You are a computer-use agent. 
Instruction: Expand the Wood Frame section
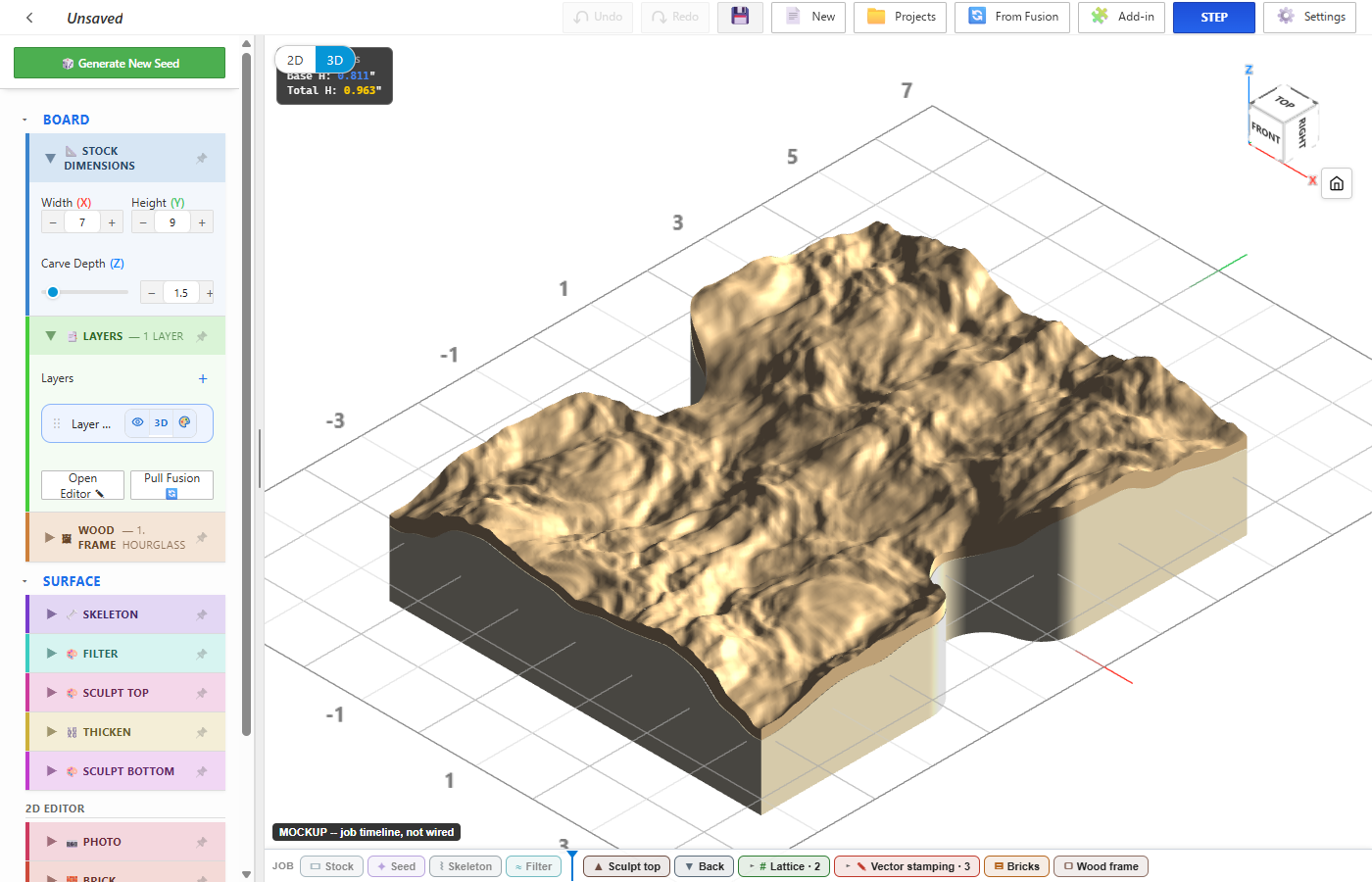(50, 537)
